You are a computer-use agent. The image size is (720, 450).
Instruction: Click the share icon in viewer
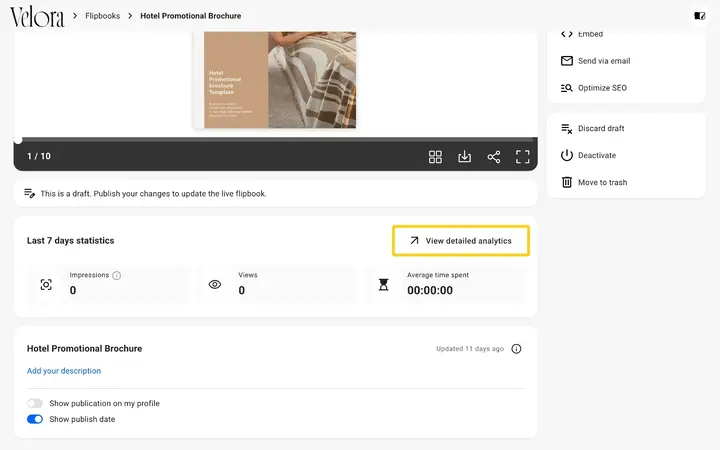tap(494, 157)
